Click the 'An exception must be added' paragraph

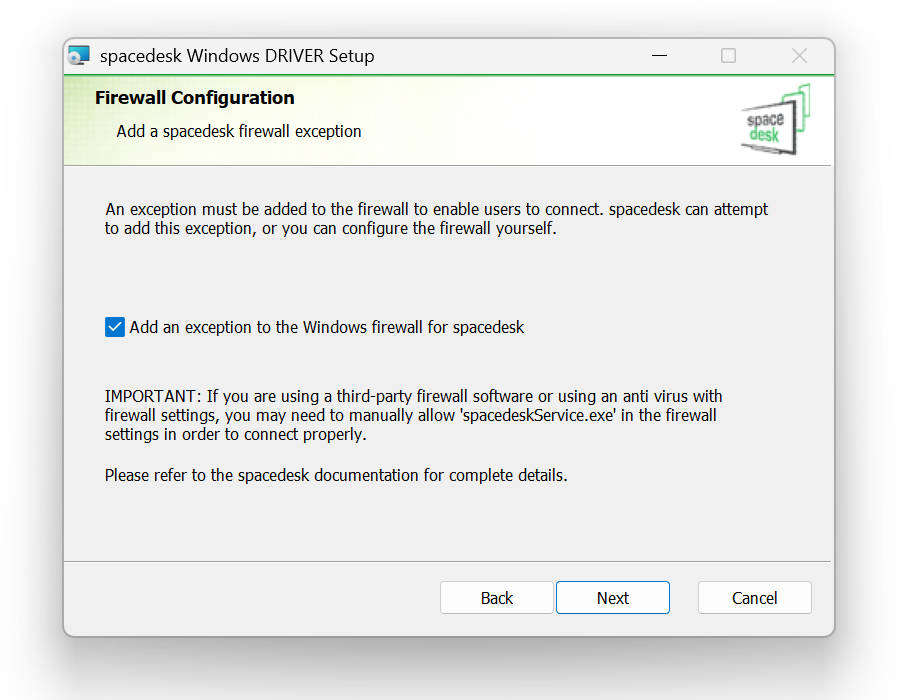(x=436, y=219)
